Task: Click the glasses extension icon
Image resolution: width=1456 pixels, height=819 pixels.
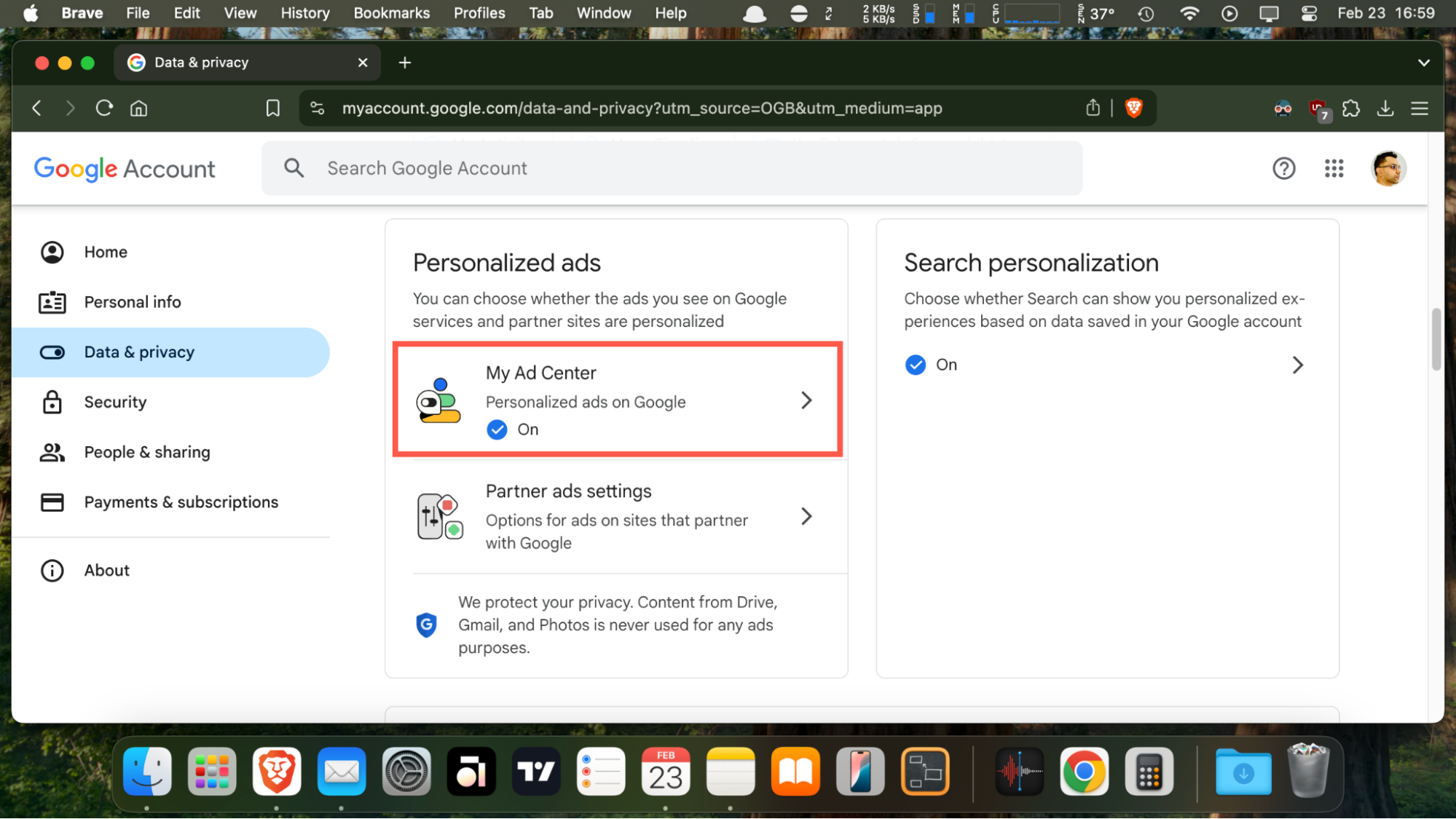Action: pyautogui.click(x=1283, y=108)
